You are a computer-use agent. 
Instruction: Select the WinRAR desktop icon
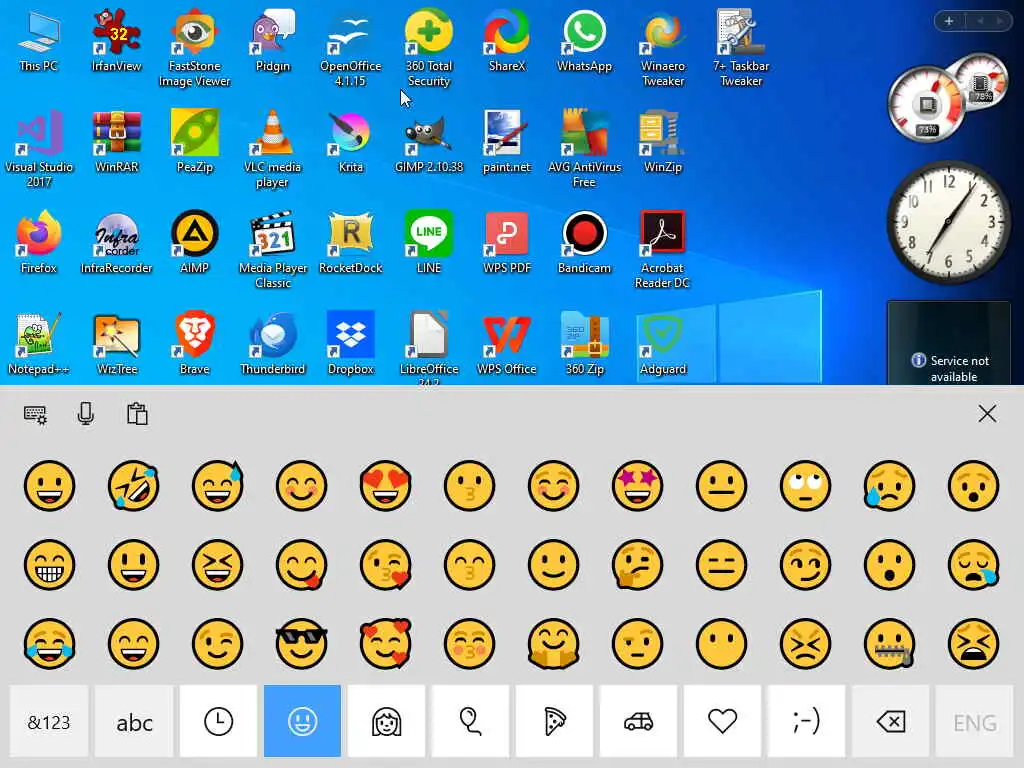point(116,142)
